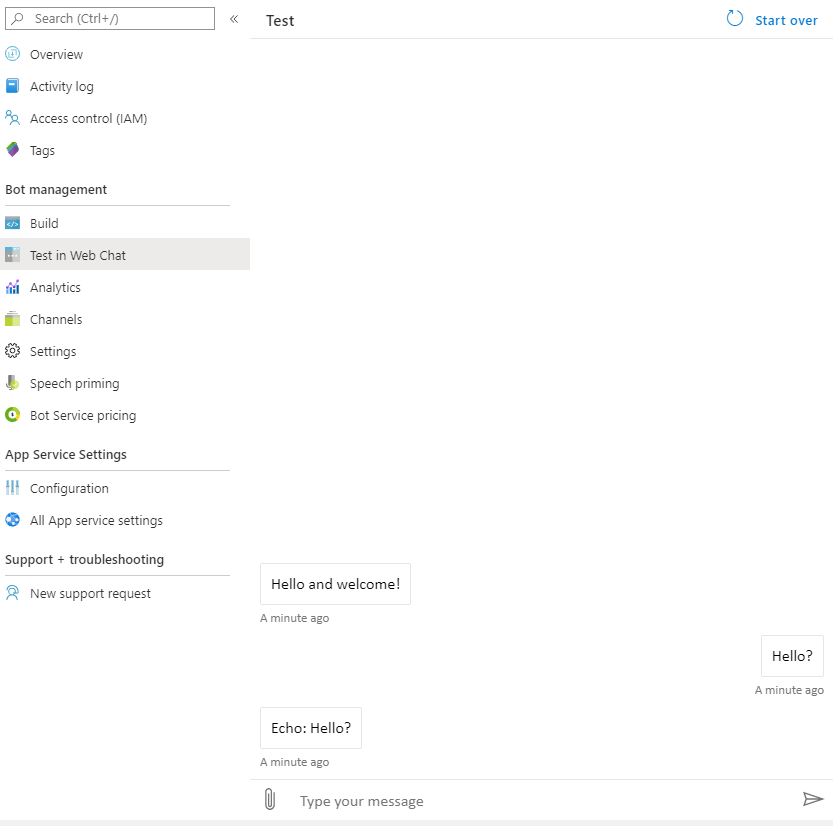Click the Start over refresh icon

[735, 19]
